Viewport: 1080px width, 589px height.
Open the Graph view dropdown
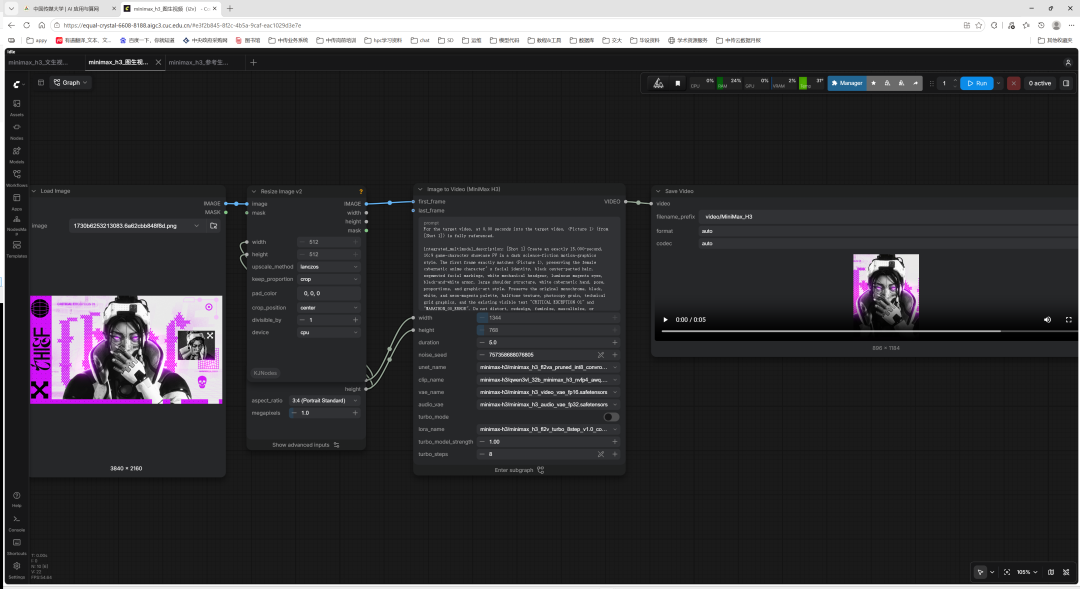pyautogui.click(x=71, y=83)
